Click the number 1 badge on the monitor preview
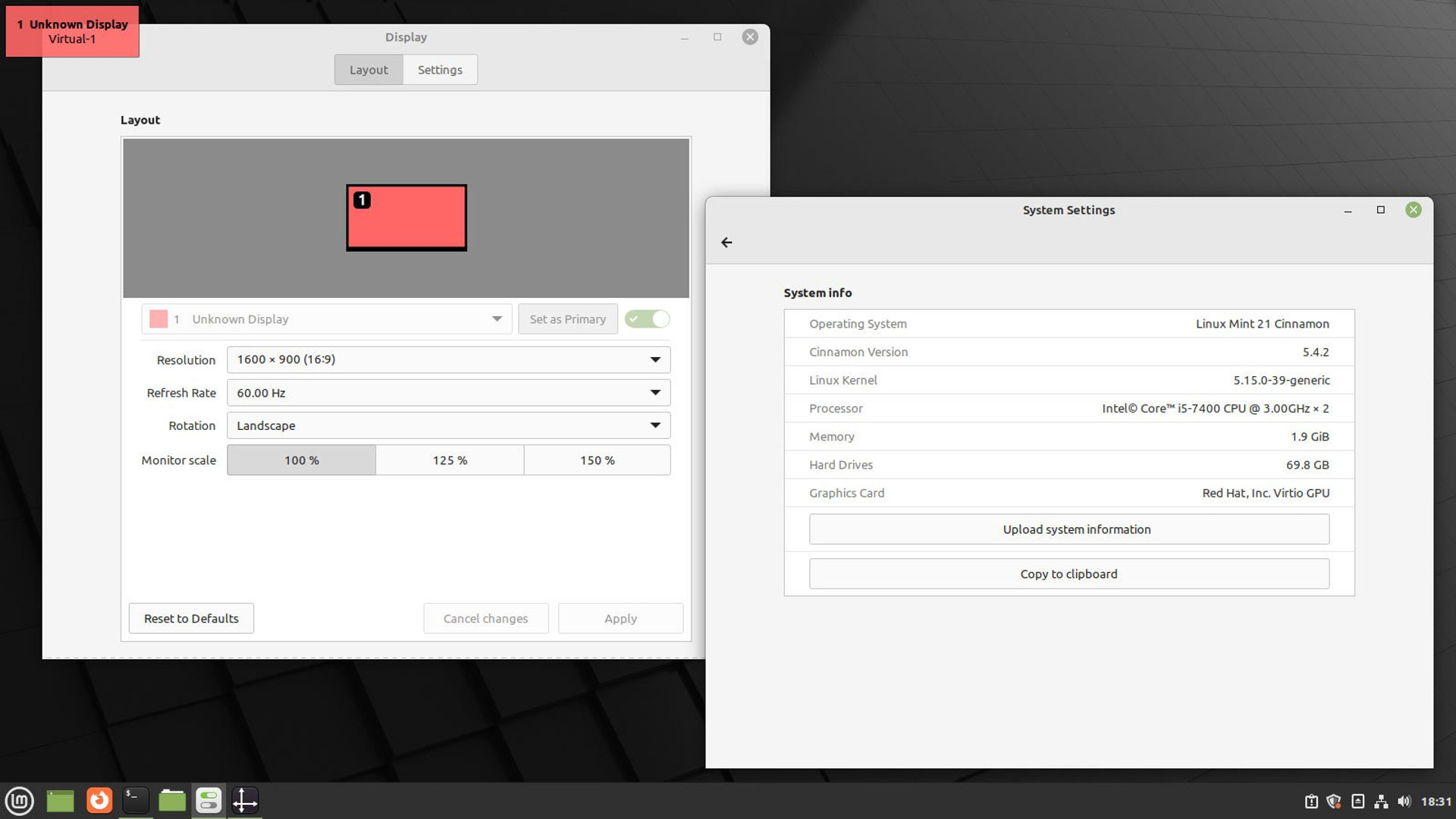This screenshot has width=1456, height=819. (x=362, y=200)
